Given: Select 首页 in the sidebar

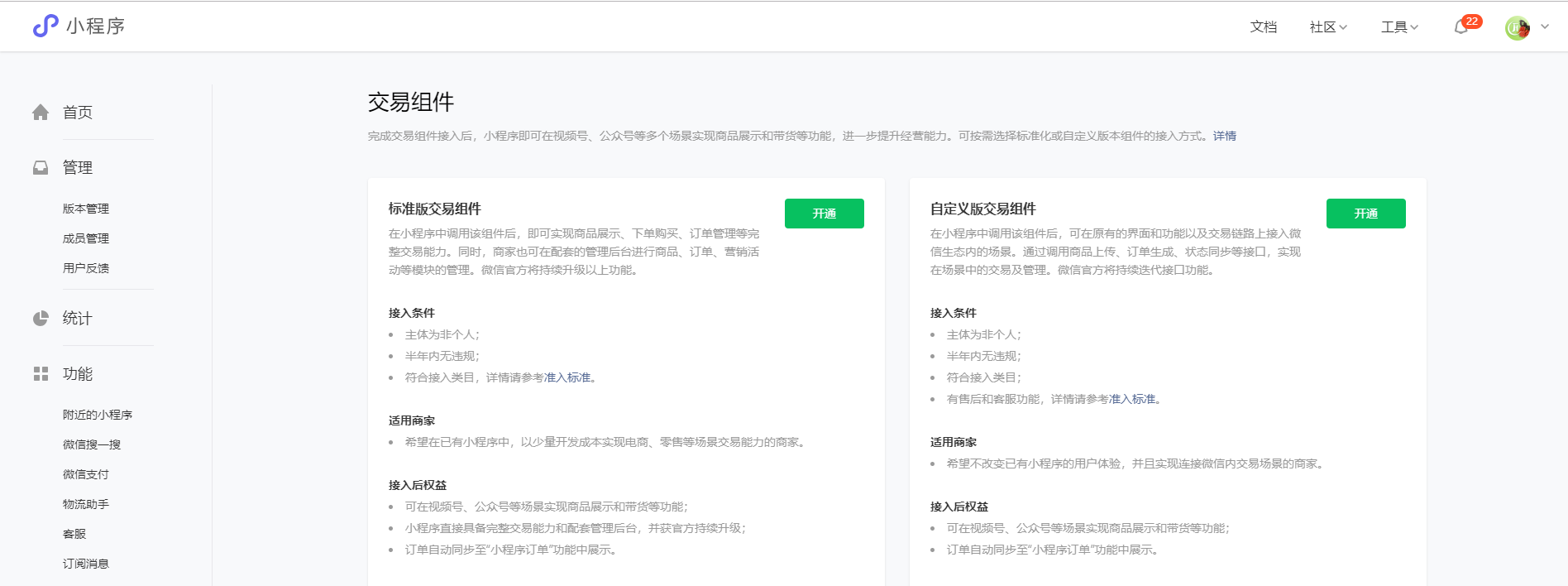Looking at the screenshot, I should pos(78,113).
